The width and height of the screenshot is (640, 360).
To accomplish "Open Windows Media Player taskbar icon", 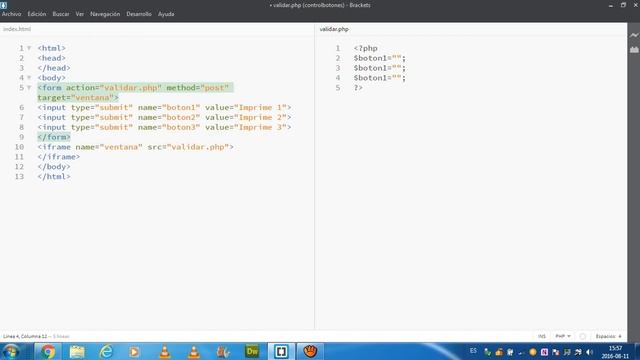I will point(135,351).
